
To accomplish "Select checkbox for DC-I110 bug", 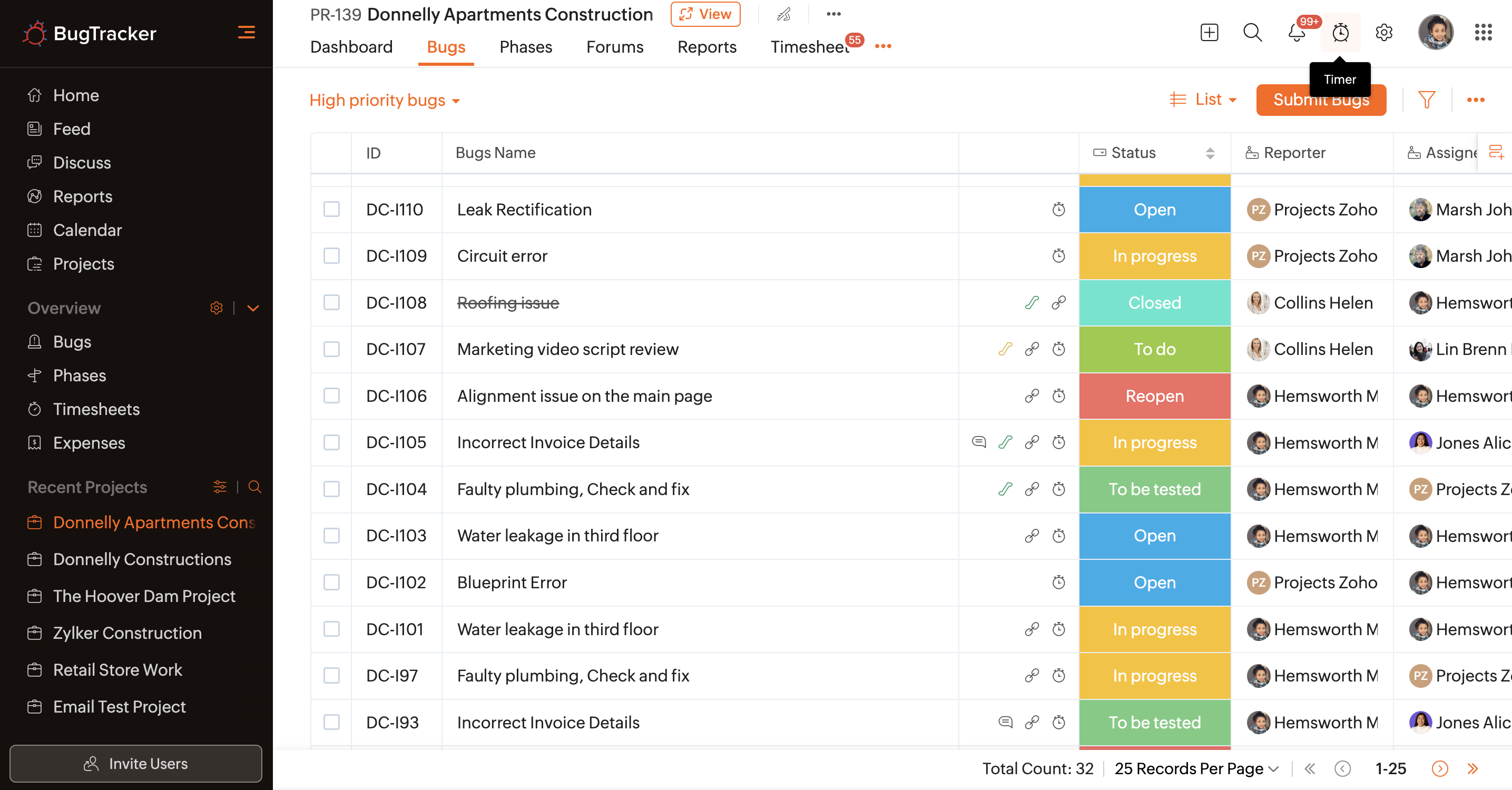I will (x=331, y=210).
